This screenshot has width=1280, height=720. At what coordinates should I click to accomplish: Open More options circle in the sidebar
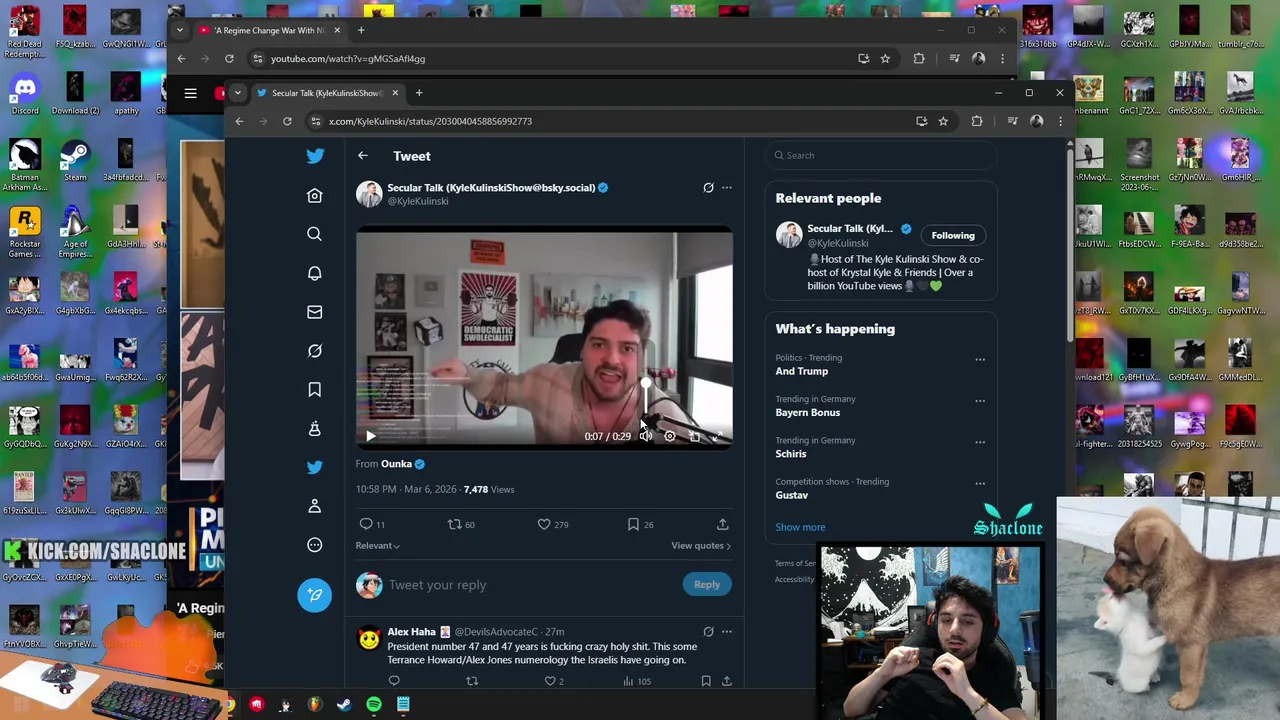(x=314, y=545)
